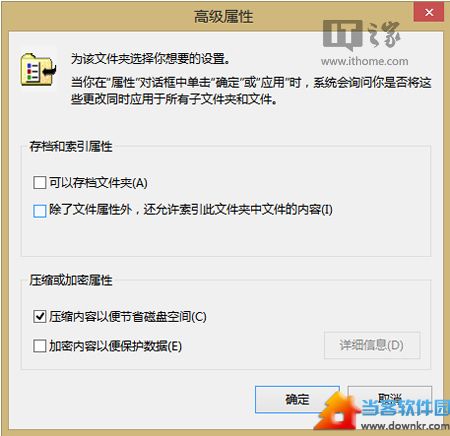Click the 压缩或加密属性 group heading
The image size is (450, 436).
coord(71,280)
